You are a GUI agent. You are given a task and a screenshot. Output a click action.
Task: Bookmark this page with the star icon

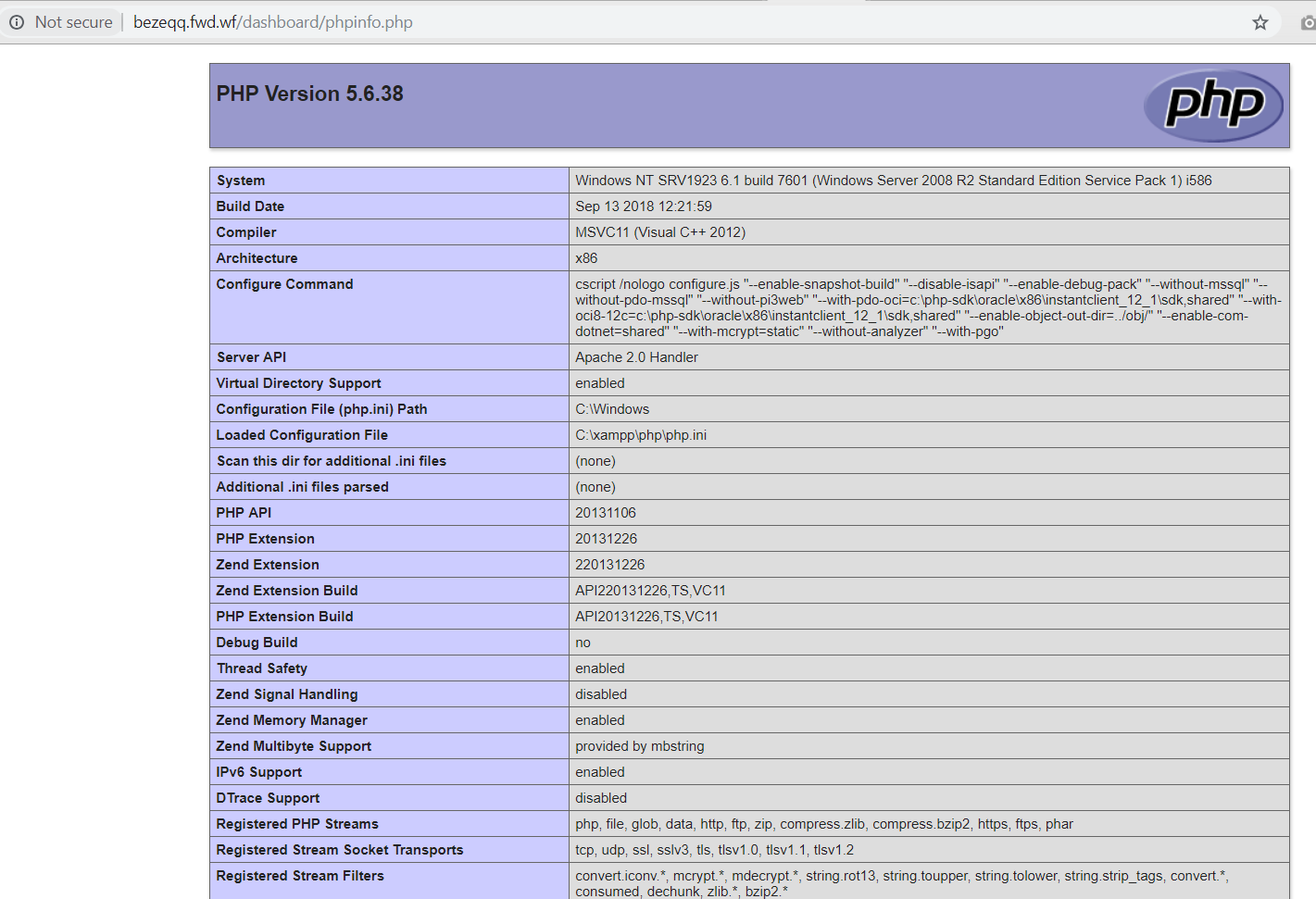coord(1260,22)
